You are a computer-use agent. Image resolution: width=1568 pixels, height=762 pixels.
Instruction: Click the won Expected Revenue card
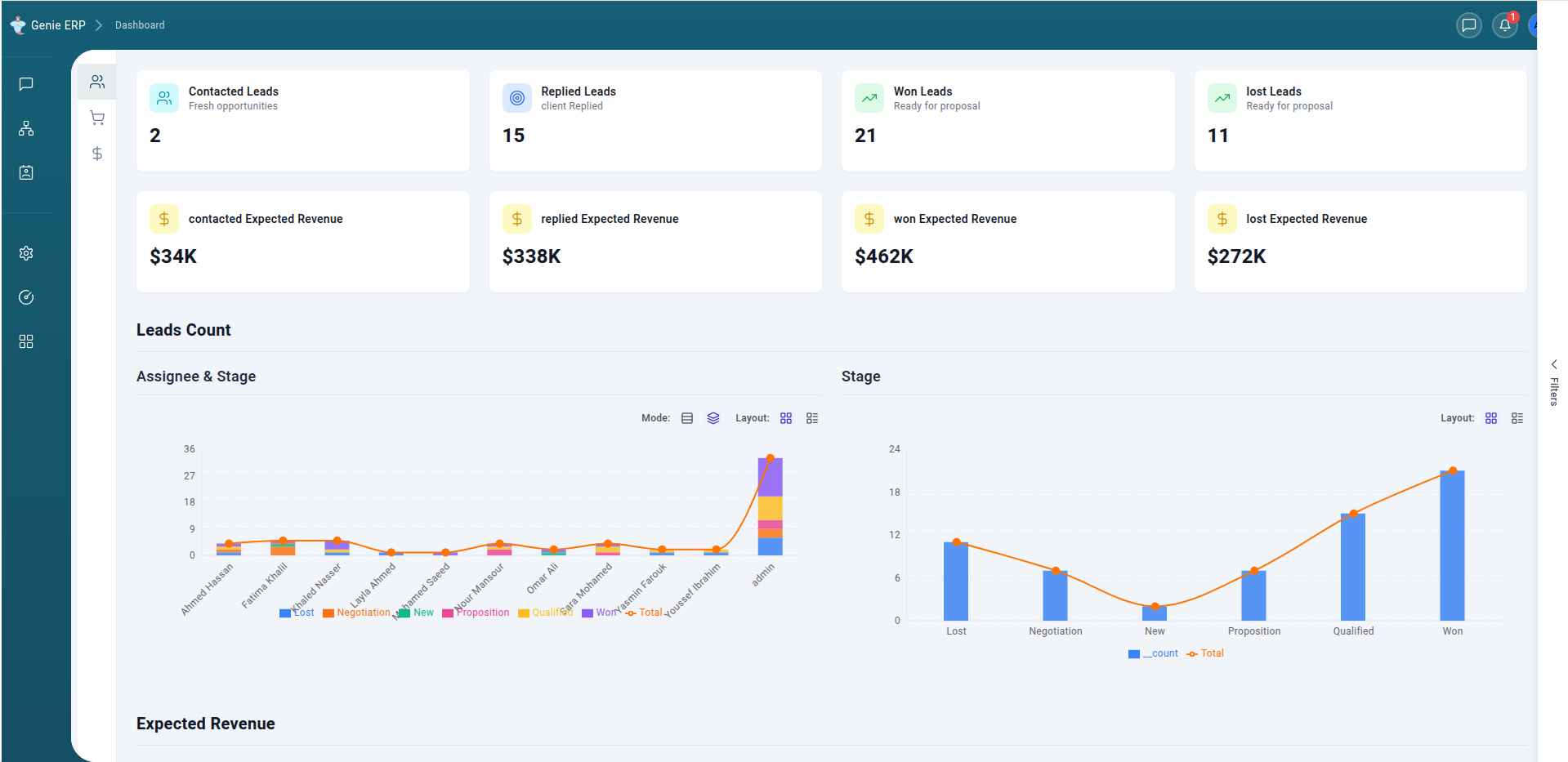[1007, 241]
